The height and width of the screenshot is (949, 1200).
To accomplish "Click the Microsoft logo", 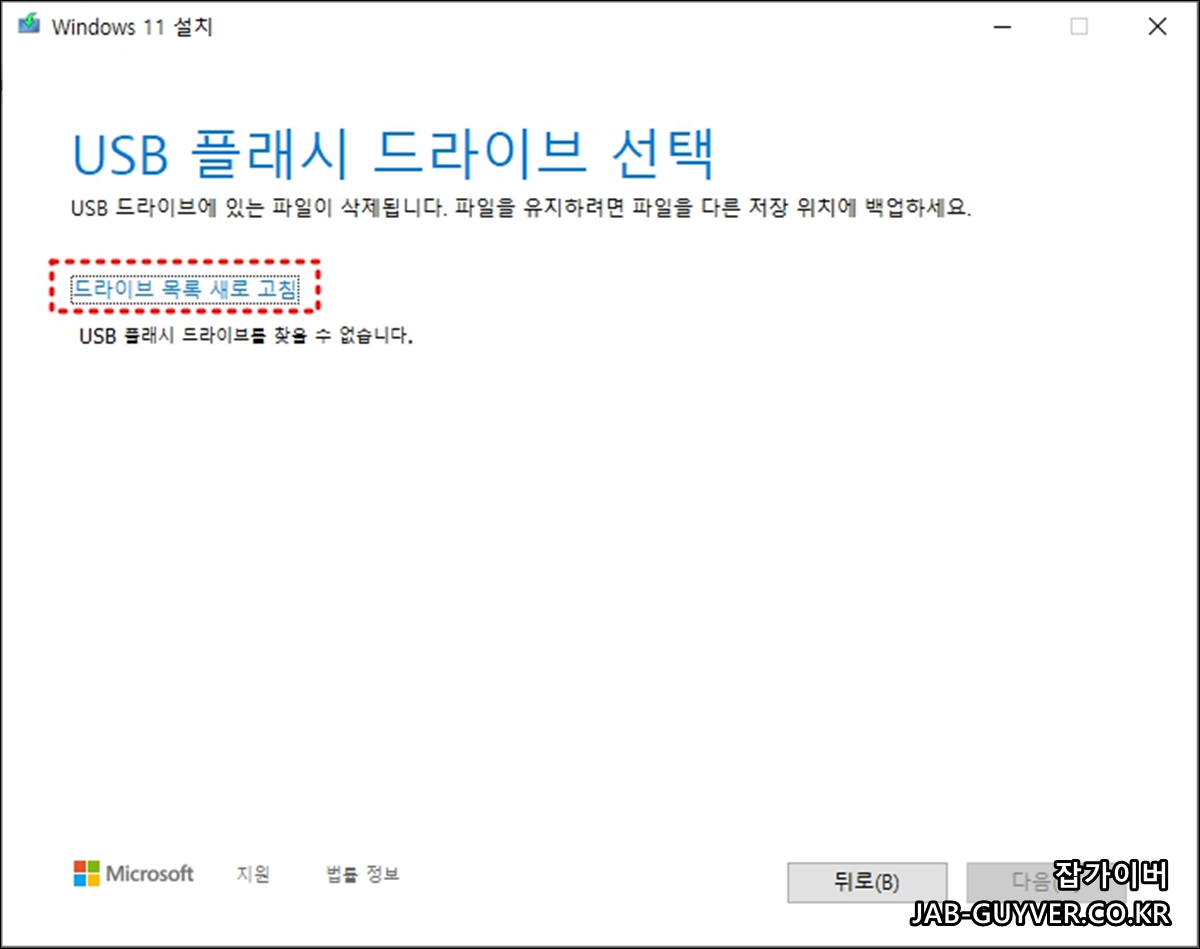I will coord(134,874).
